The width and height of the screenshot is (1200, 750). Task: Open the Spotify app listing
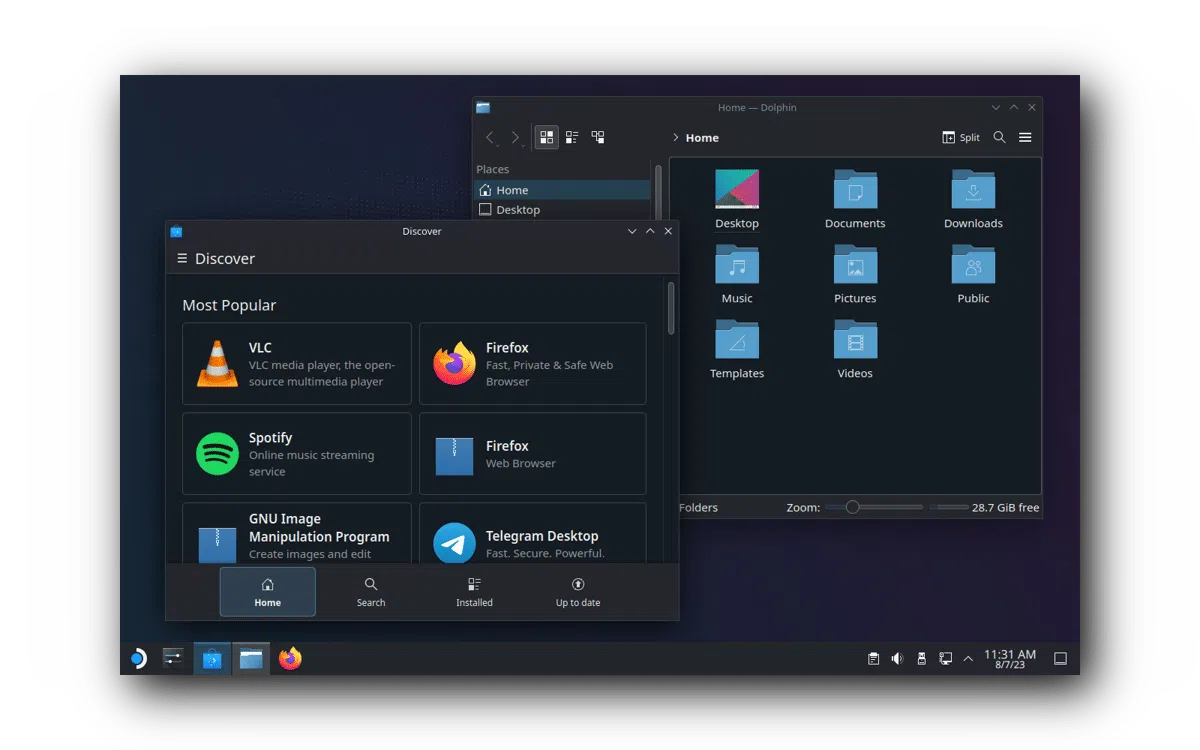point(297,453)
